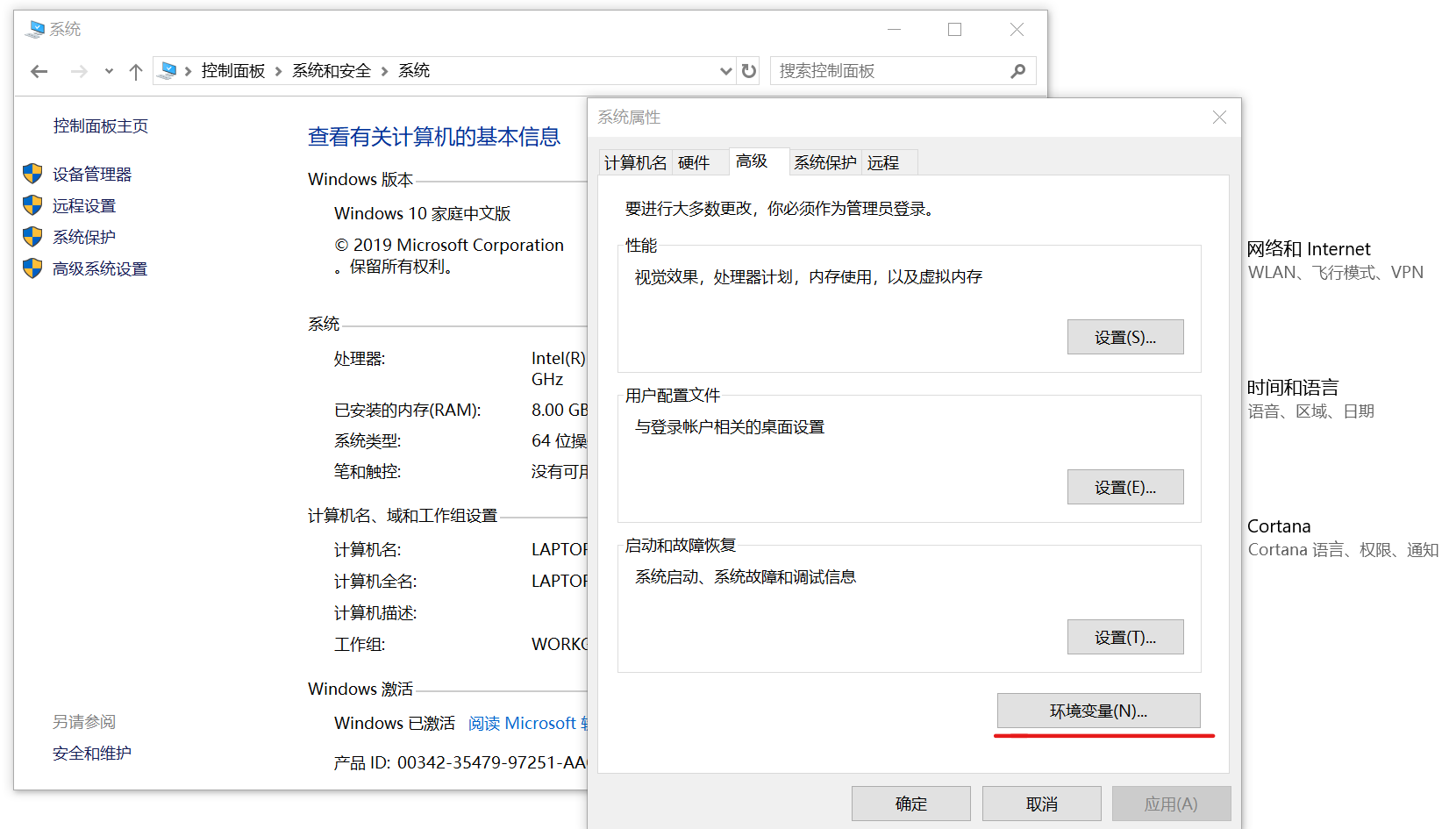Navigate to 系统和安全 via breadcrumb
The height and width of the screenshot is (829, 1456).
click(x=331, y=70)
